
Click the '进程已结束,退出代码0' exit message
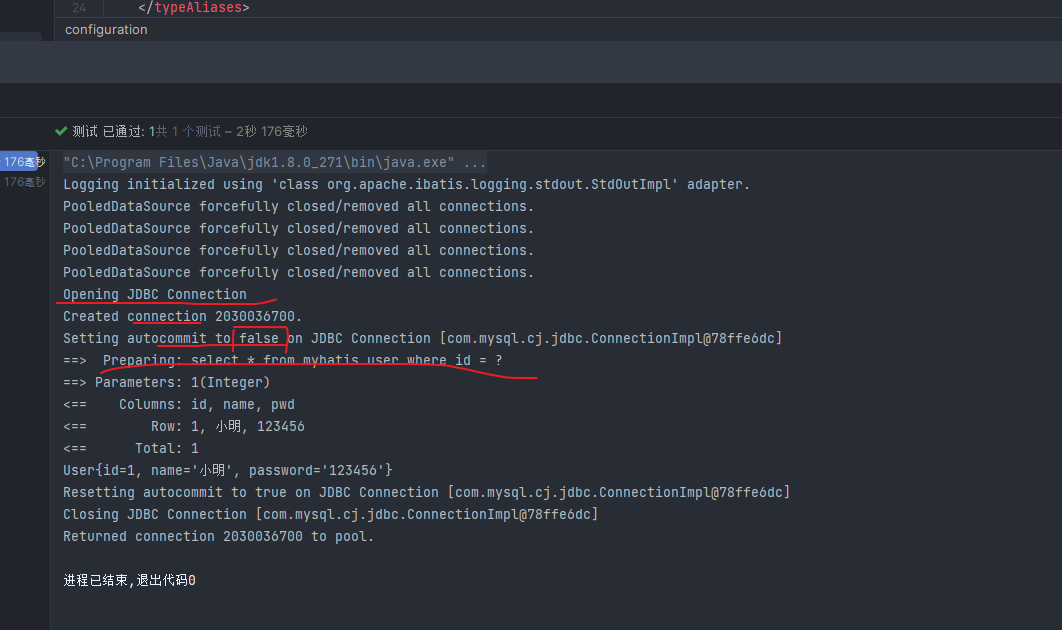pyautogui.click(x=129, y=580)
